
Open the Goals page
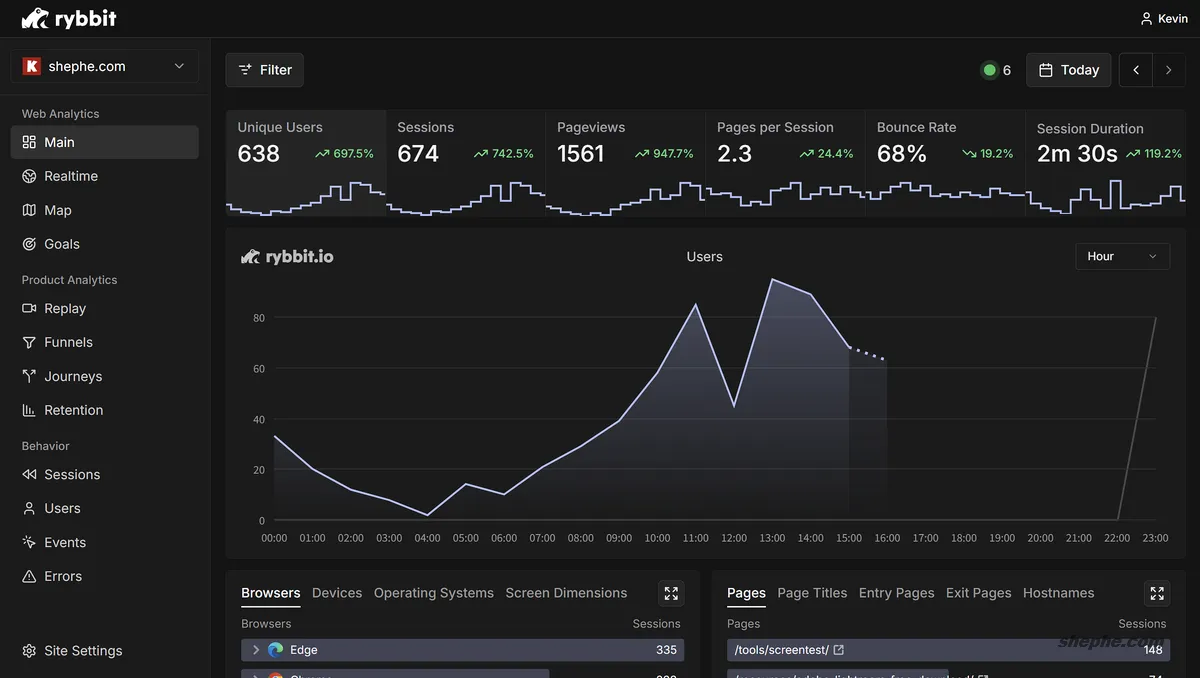pos(65,244)
